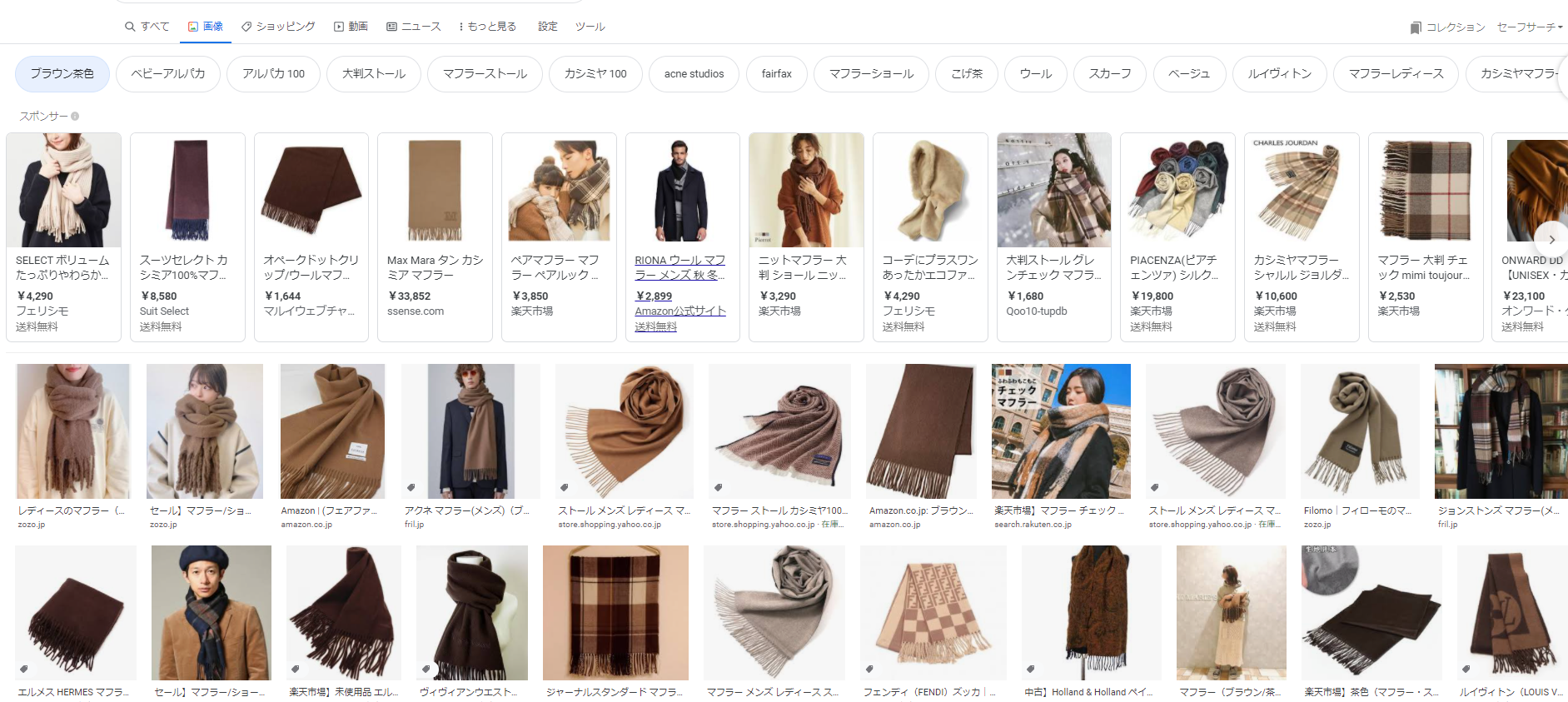Open the フェンディ (FENDI) ズッカ scarf image
This screenshot has height=702, width=1568.
coord(933,613)
